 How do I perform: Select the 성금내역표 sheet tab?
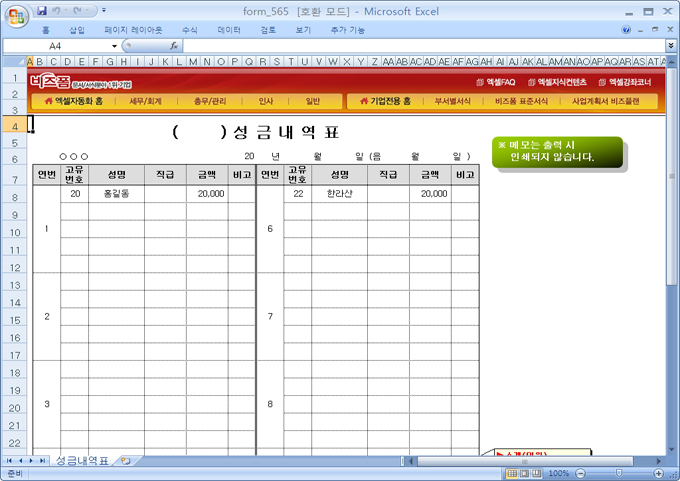(82, 461)
